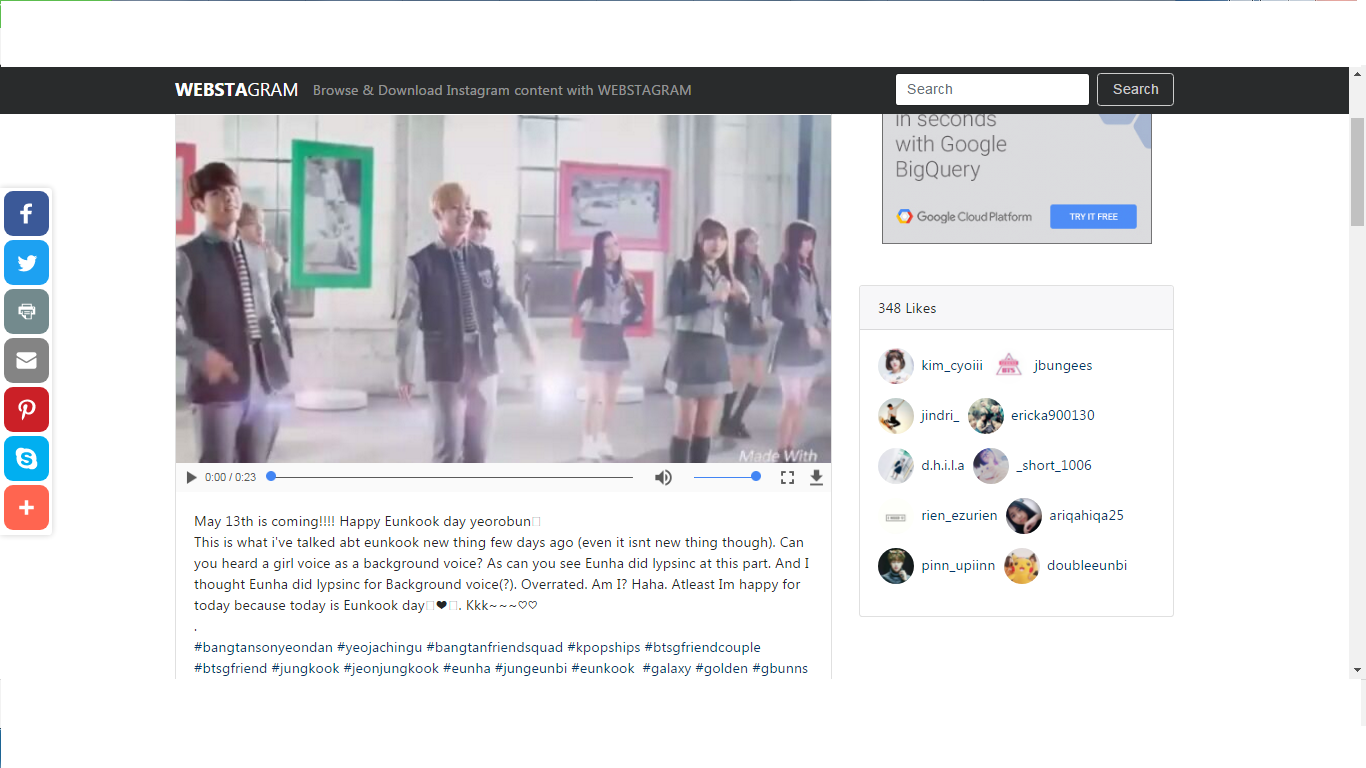Open more sharing options plus icon
Screen dimensions: 1366x768
26,507
